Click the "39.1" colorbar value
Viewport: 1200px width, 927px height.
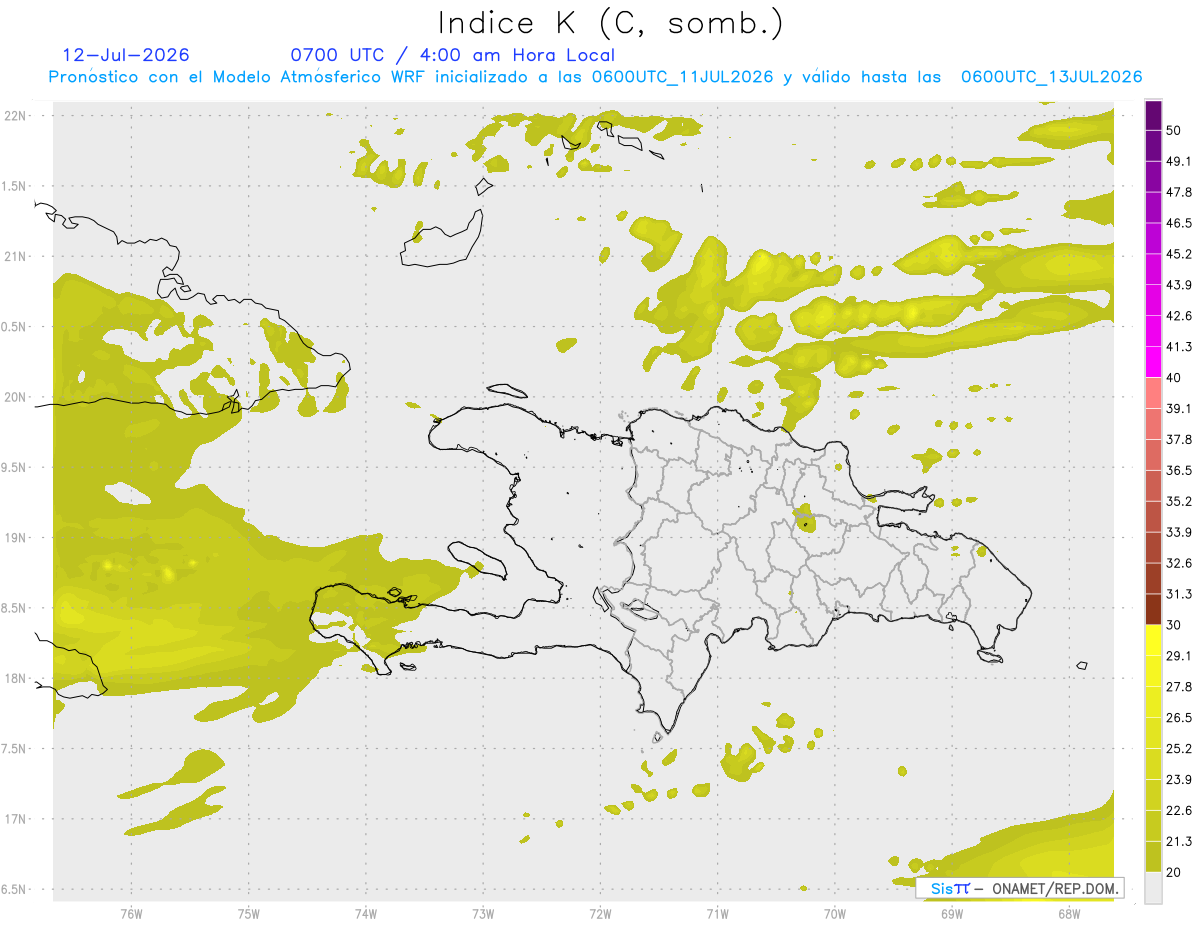click(x=1179, y=408)
